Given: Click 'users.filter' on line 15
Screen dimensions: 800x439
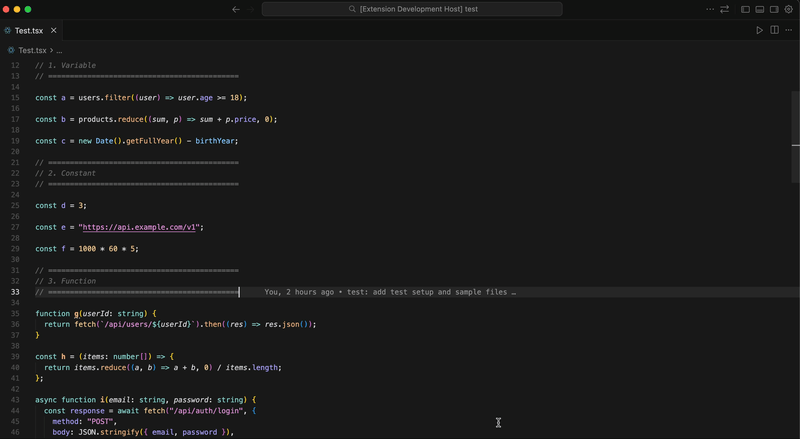Looking at the screenshot, I should click(104, 97).
